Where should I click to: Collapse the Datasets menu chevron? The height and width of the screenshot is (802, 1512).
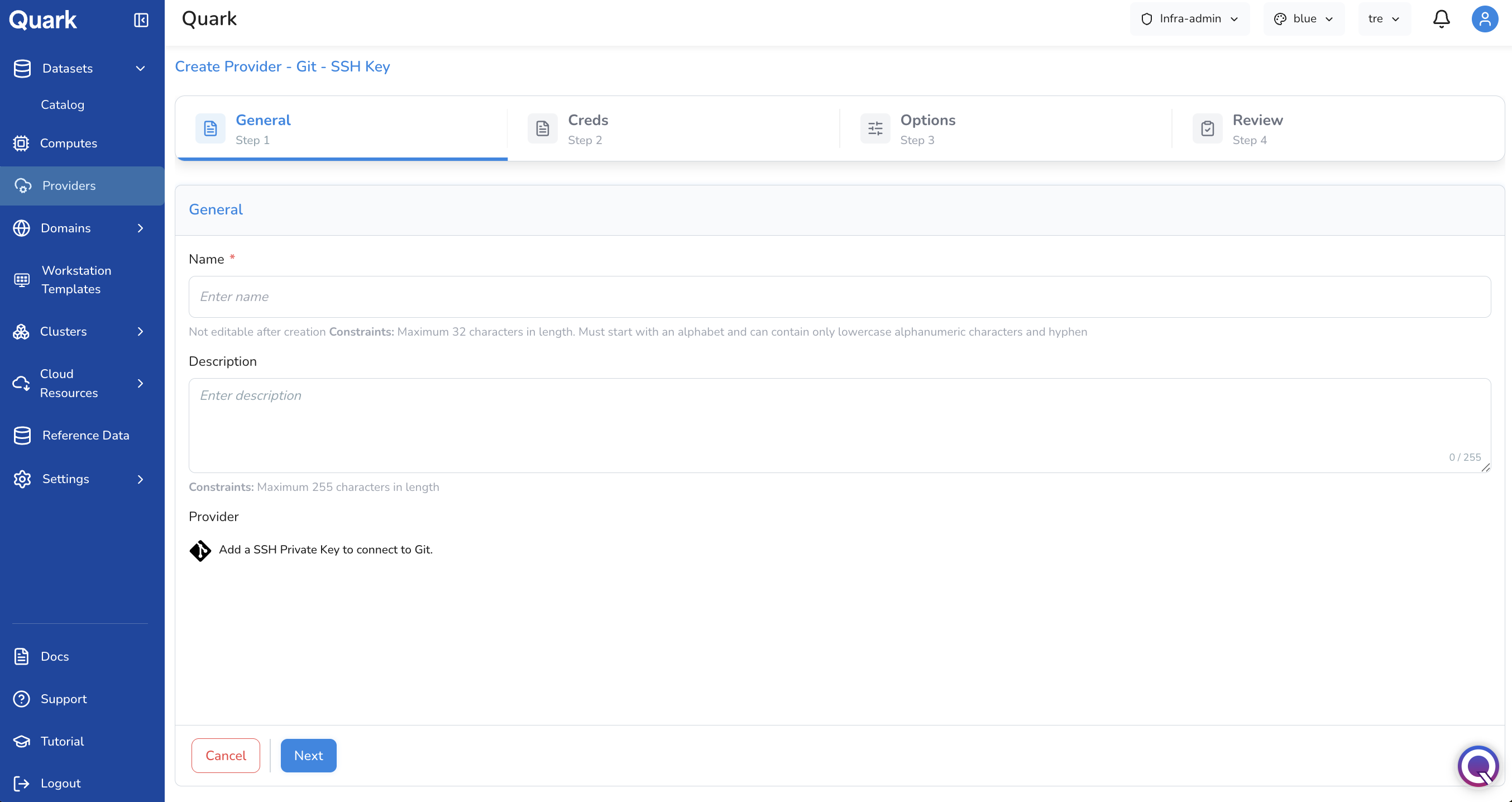click(x=140, y=69)
